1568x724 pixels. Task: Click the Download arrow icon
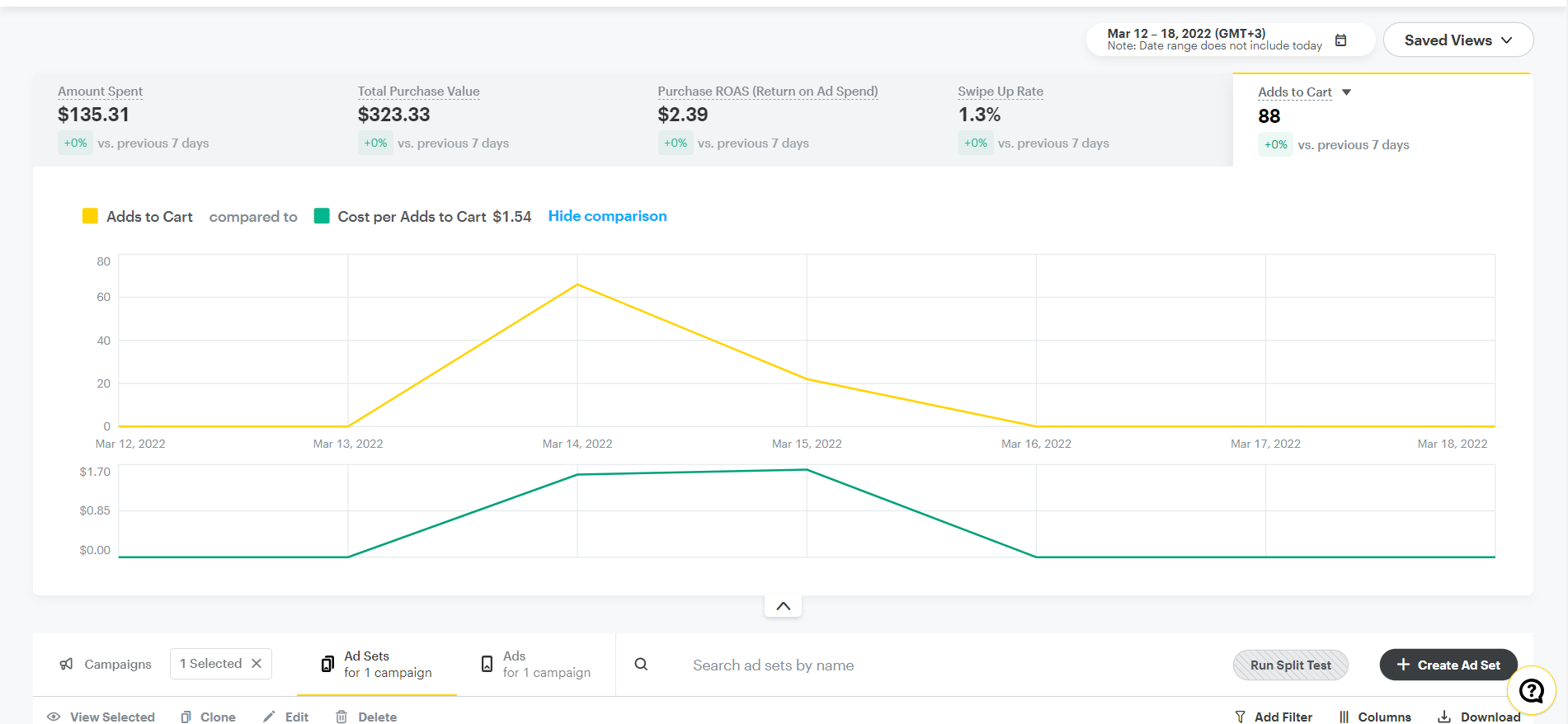(x=1444, y=717)
